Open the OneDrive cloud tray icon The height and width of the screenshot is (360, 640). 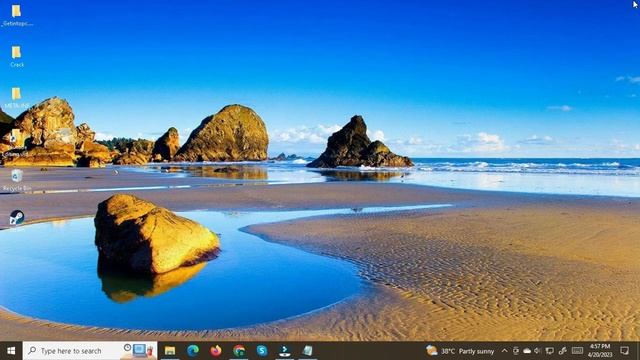pos(527,351)
